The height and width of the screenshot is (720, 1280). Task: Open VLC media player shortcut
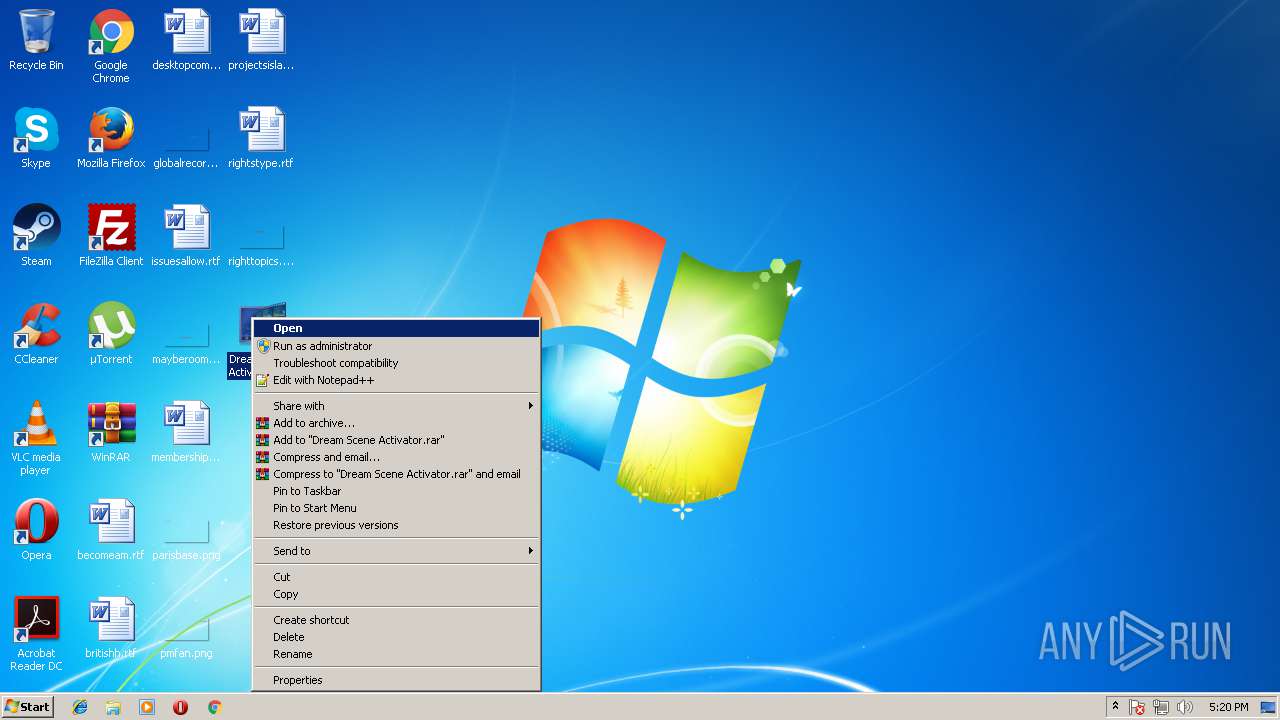[36, 438]
